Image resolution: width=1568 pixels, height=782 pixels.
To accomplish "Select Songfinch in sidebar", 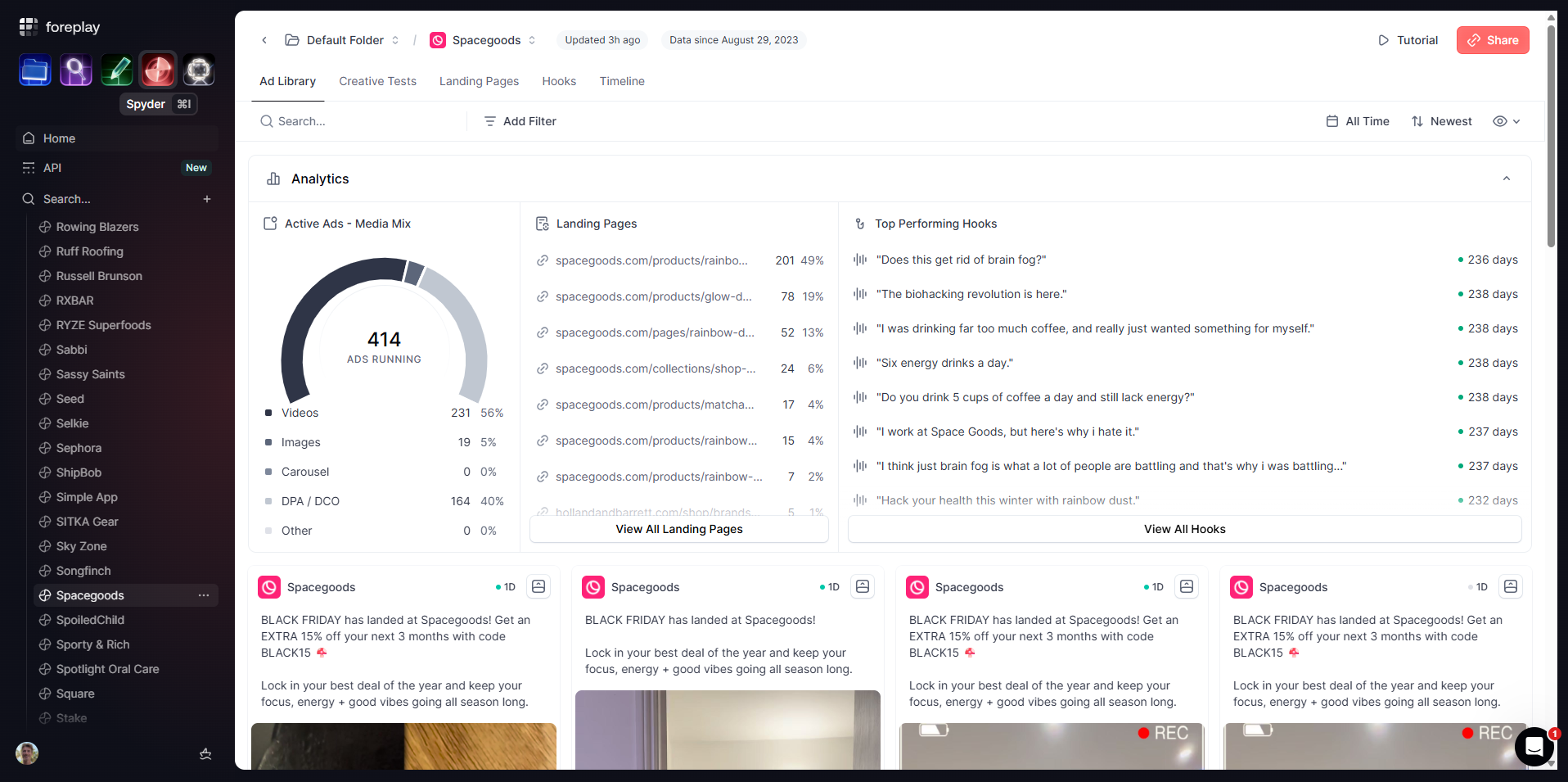I will click(83, 571).
